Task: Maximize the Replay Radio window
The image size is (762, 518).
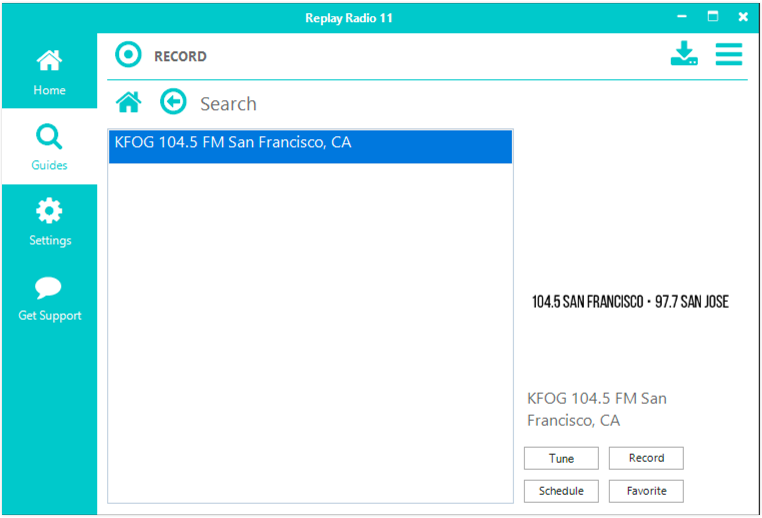Action: click(x=712, y=17)
